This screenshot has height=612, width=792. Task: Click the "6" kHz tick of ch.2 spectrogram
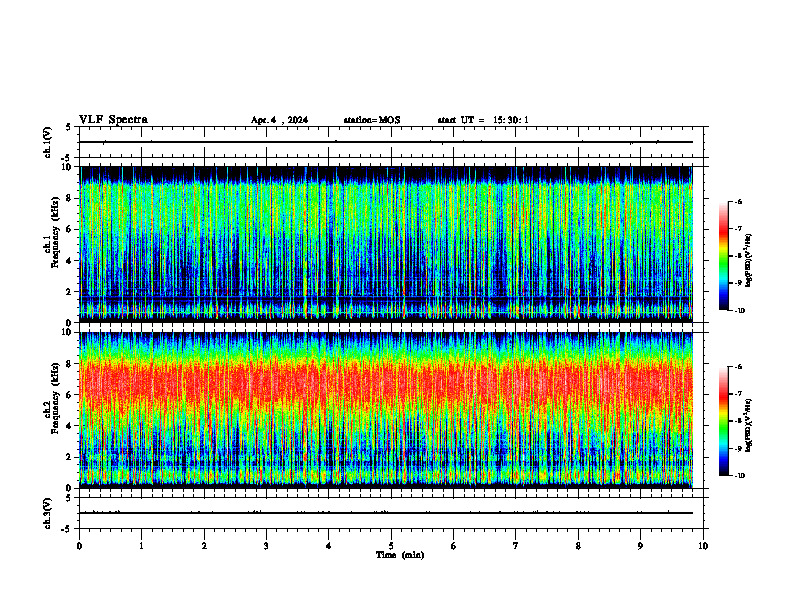pos(70,395)
